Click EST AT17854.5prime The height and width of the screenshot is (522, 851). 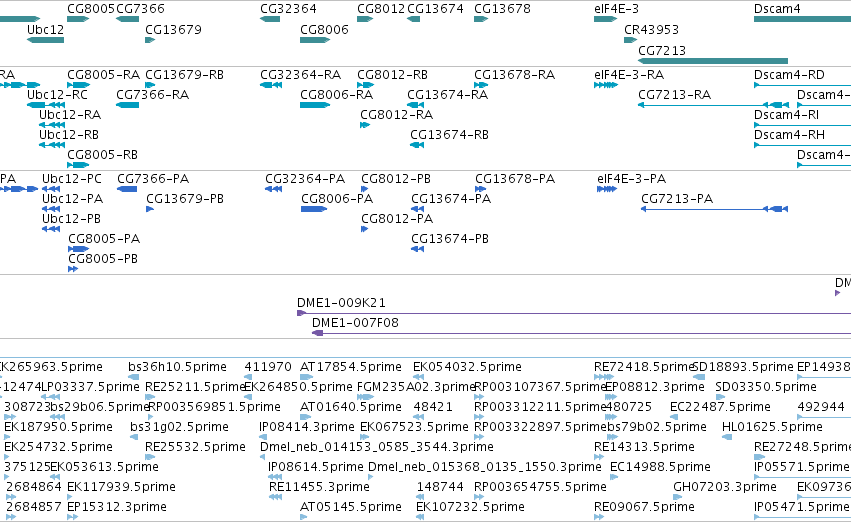351,367
